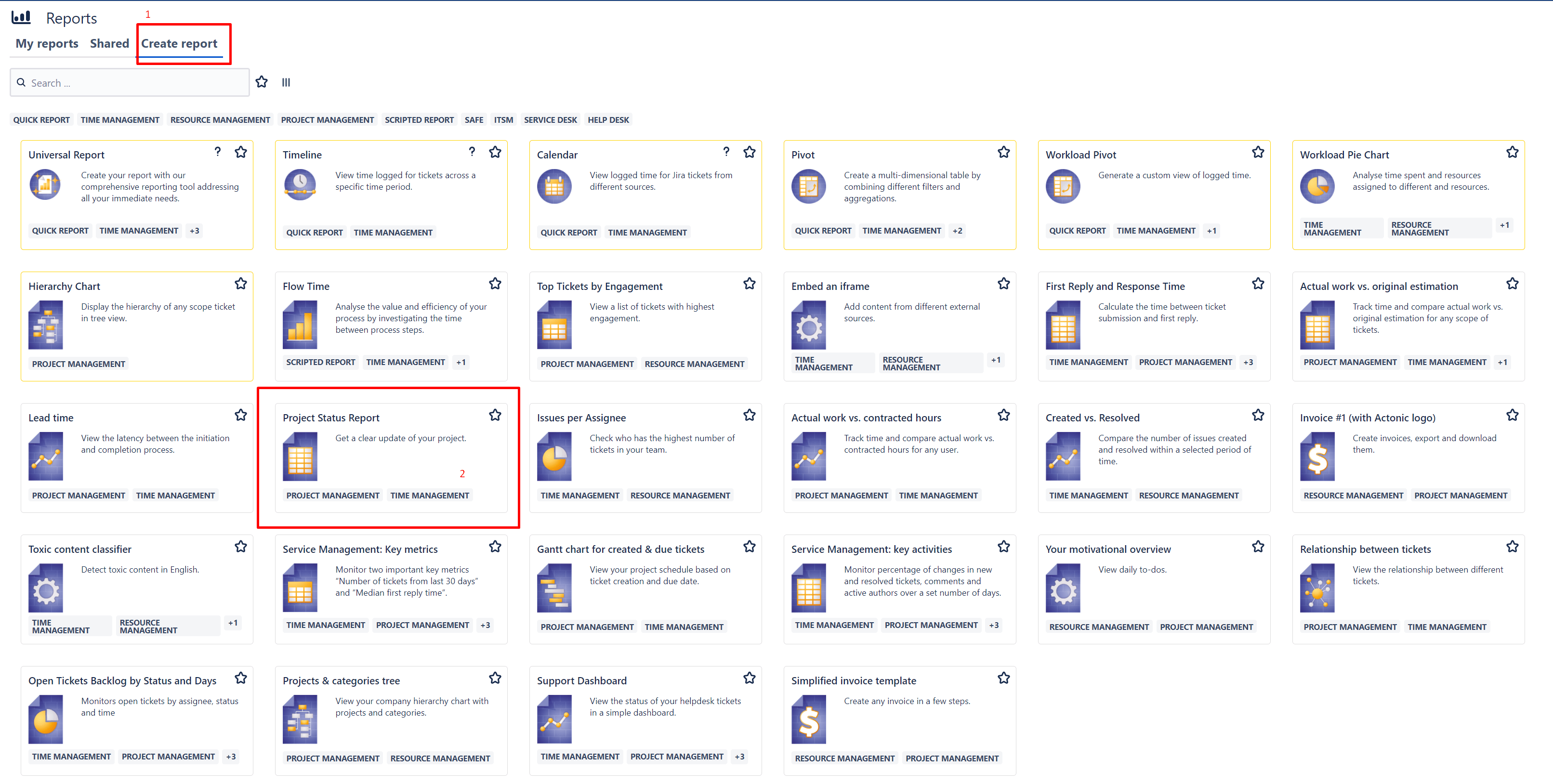Viewport: 1553px width, 784px height.
Task: Star the Pivot report card
Action: tap(1004, 152)
